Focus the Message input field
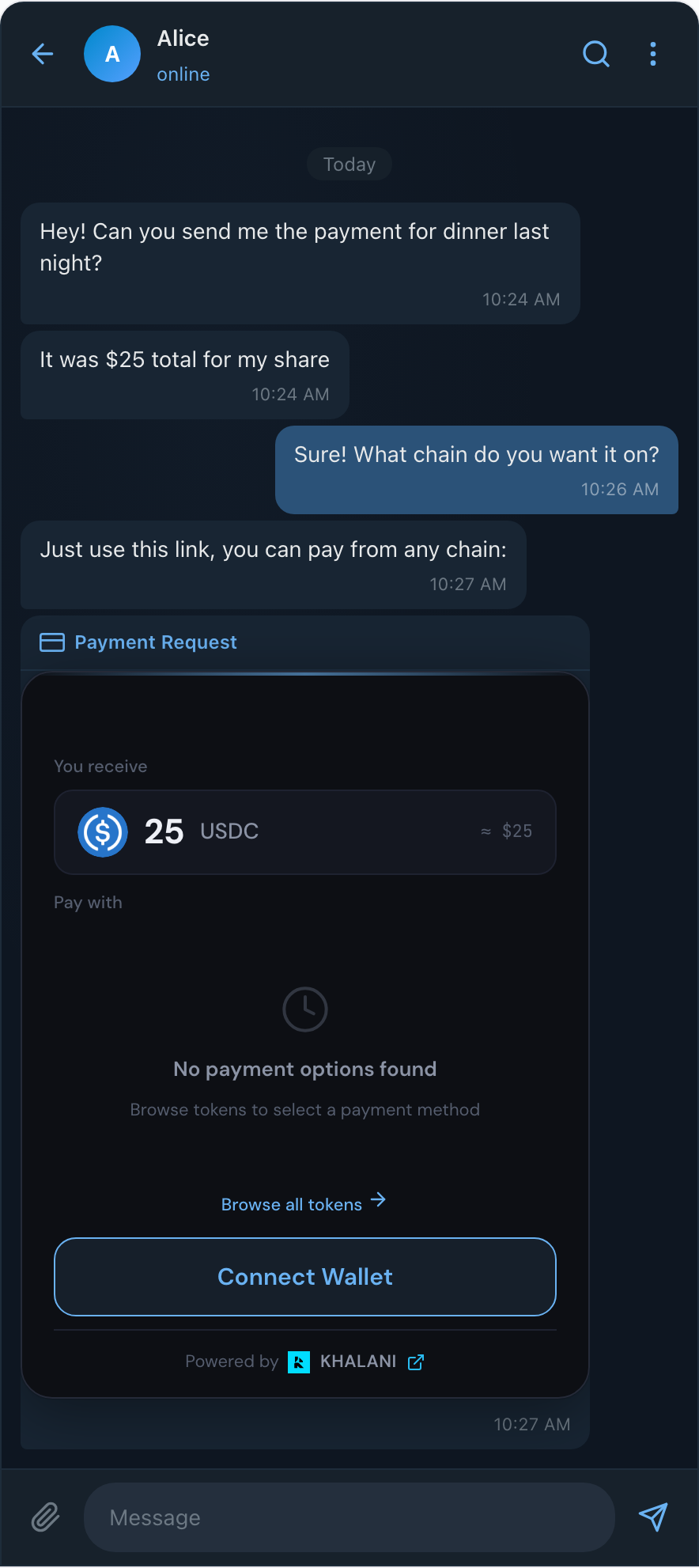The image size is (699, 1568). pyautogui.click(x=348, y=1517)
